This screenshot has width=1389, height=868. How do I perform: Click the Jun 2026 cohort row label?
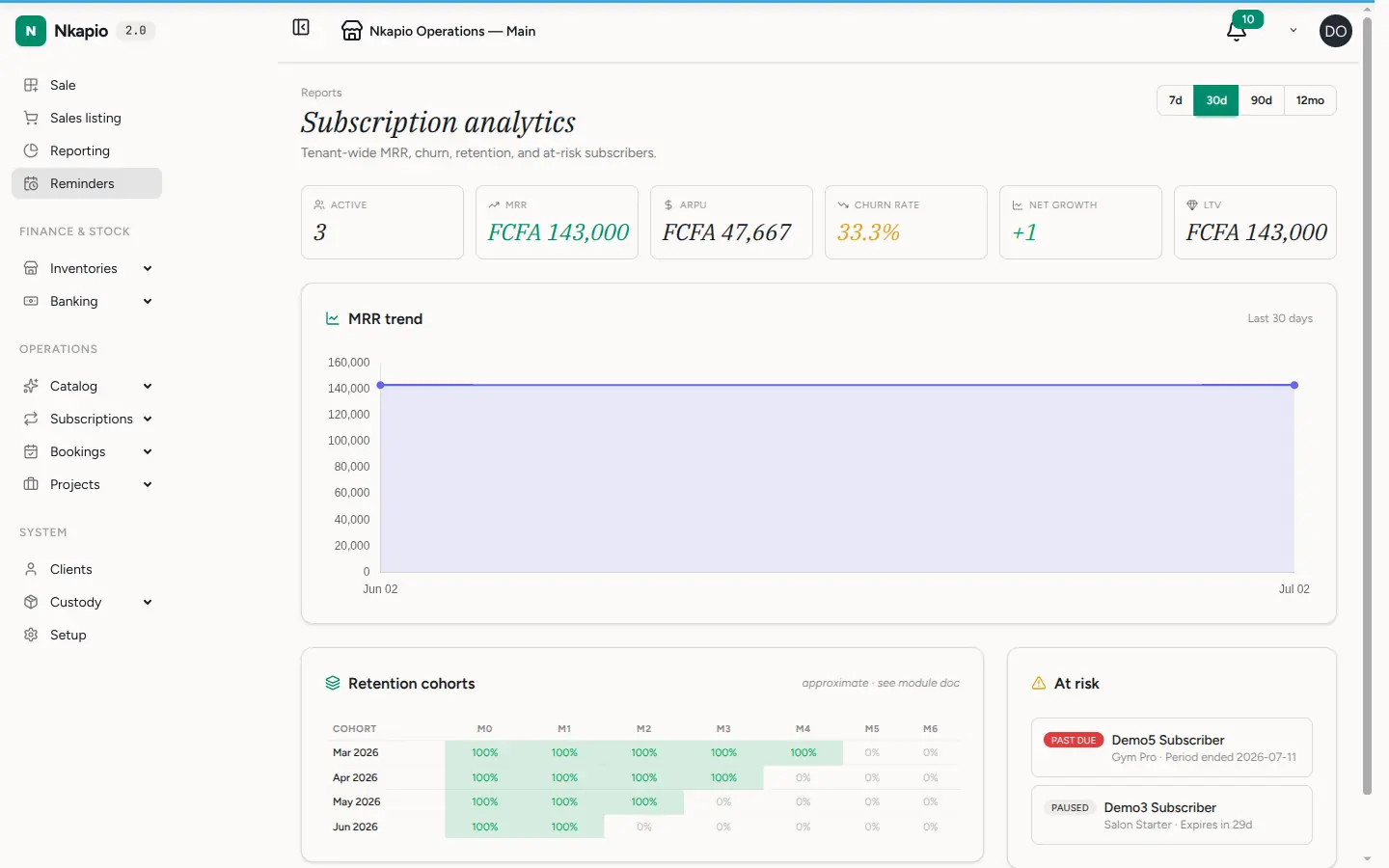pyautogui.click(x=356, y=827)
